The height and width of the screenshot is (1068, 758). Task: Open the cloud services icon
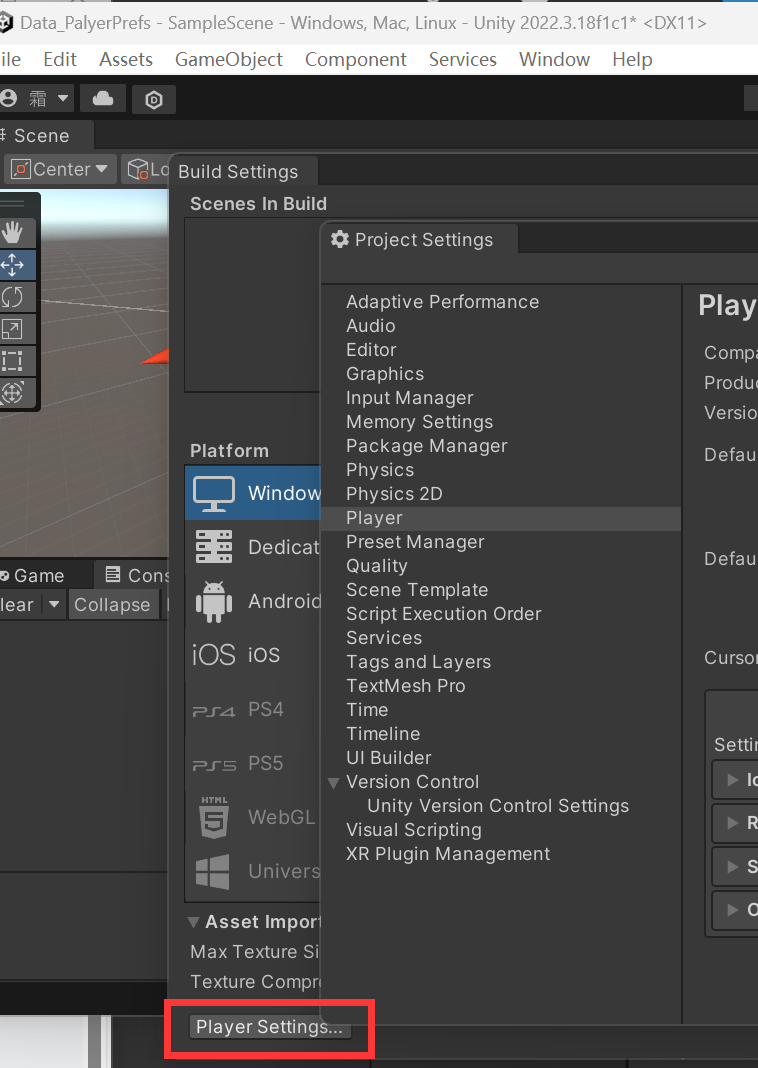(103, 99)
